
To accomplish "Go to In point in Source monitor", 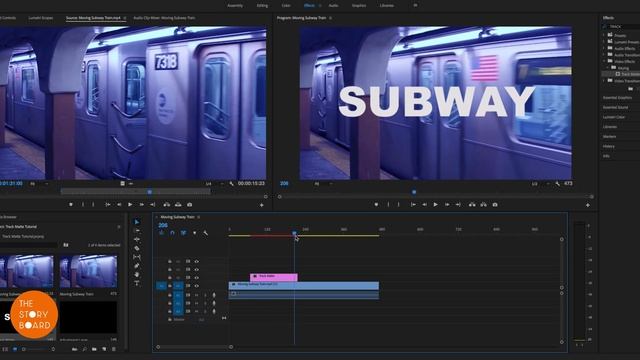I will [x=108, y=204].
